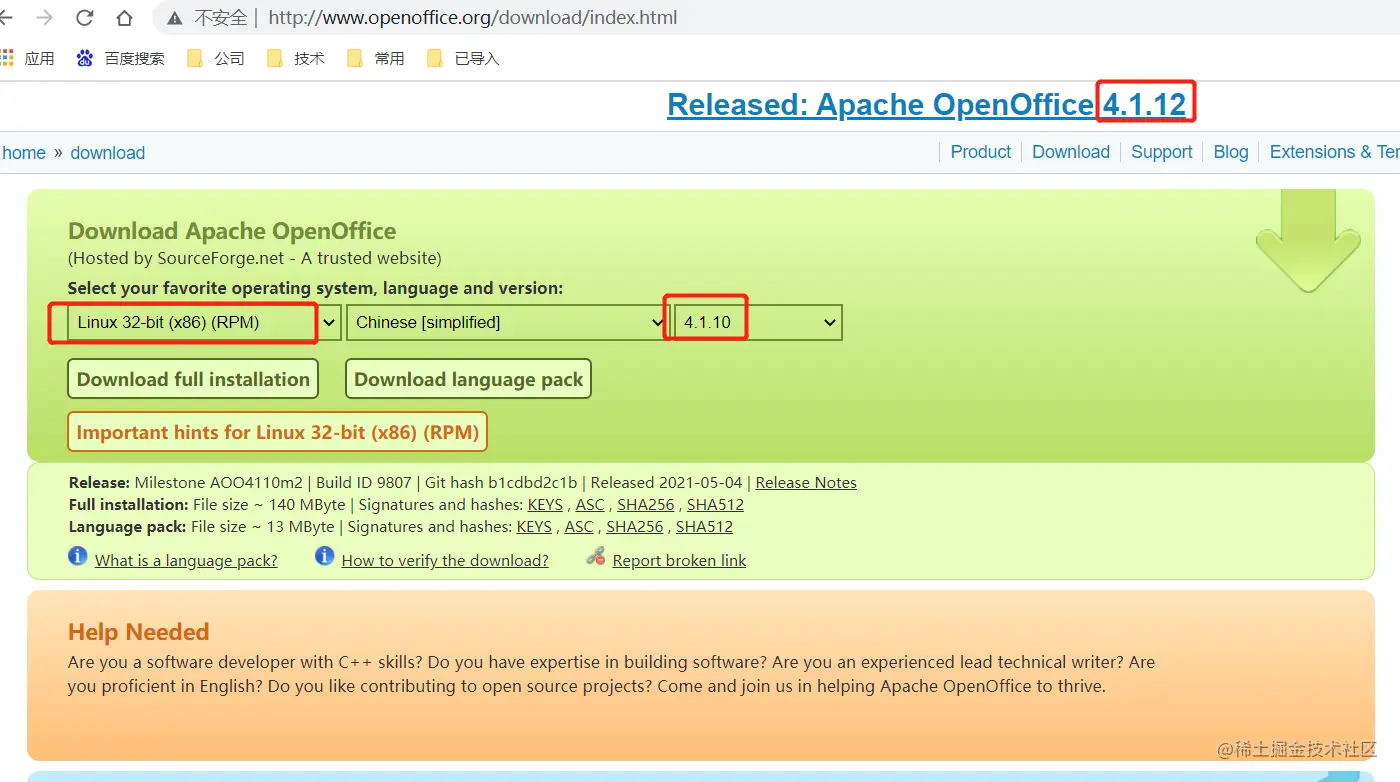The height and width of the screenshot is (782, 1400).
Task: Open How to verify the download link
Action: [445, 561]
